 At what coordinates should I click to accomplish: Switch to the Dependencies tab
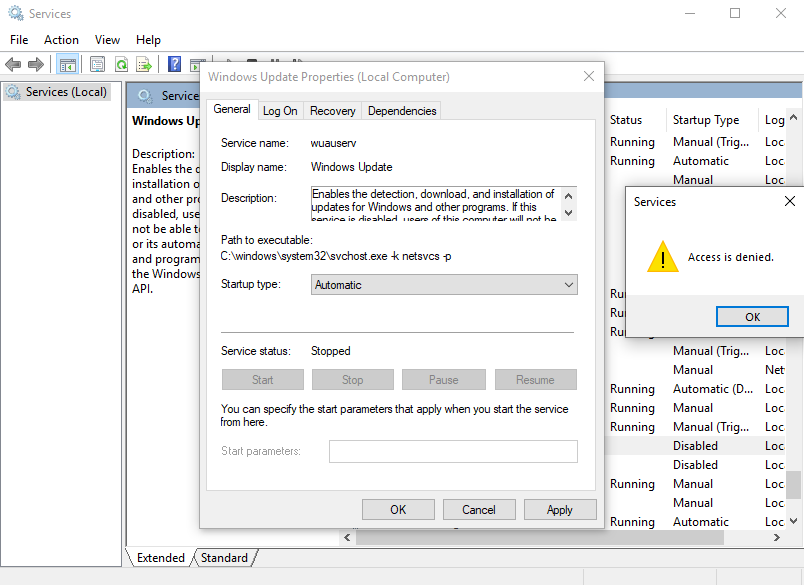coord(402,111)
